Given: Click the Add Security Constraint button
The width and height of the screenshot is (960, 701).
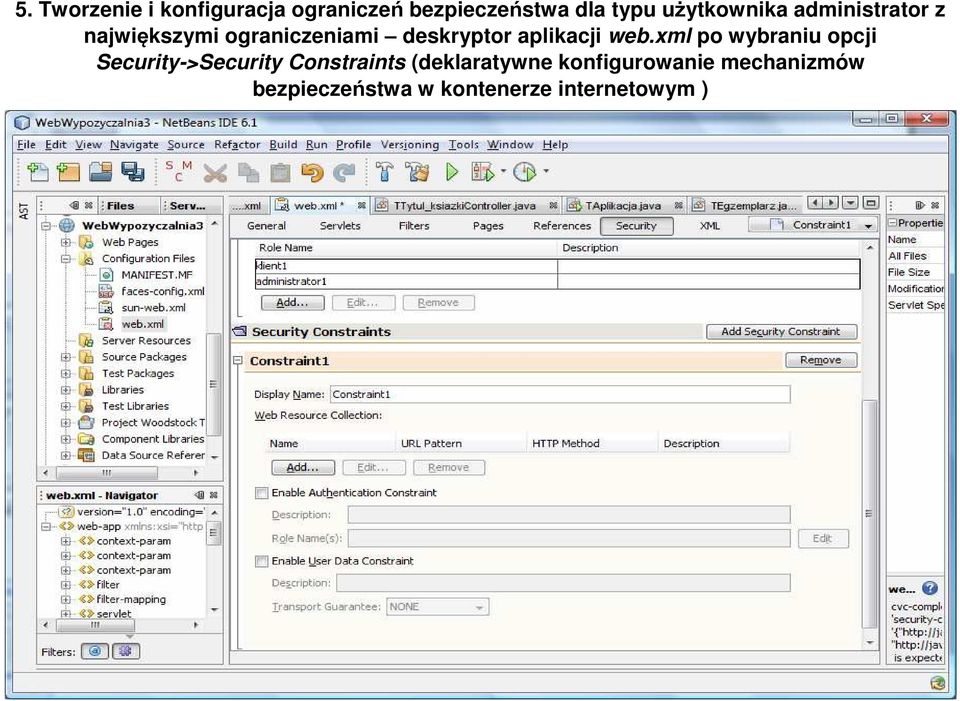Looking at the screenshot, I should [781, 332].
